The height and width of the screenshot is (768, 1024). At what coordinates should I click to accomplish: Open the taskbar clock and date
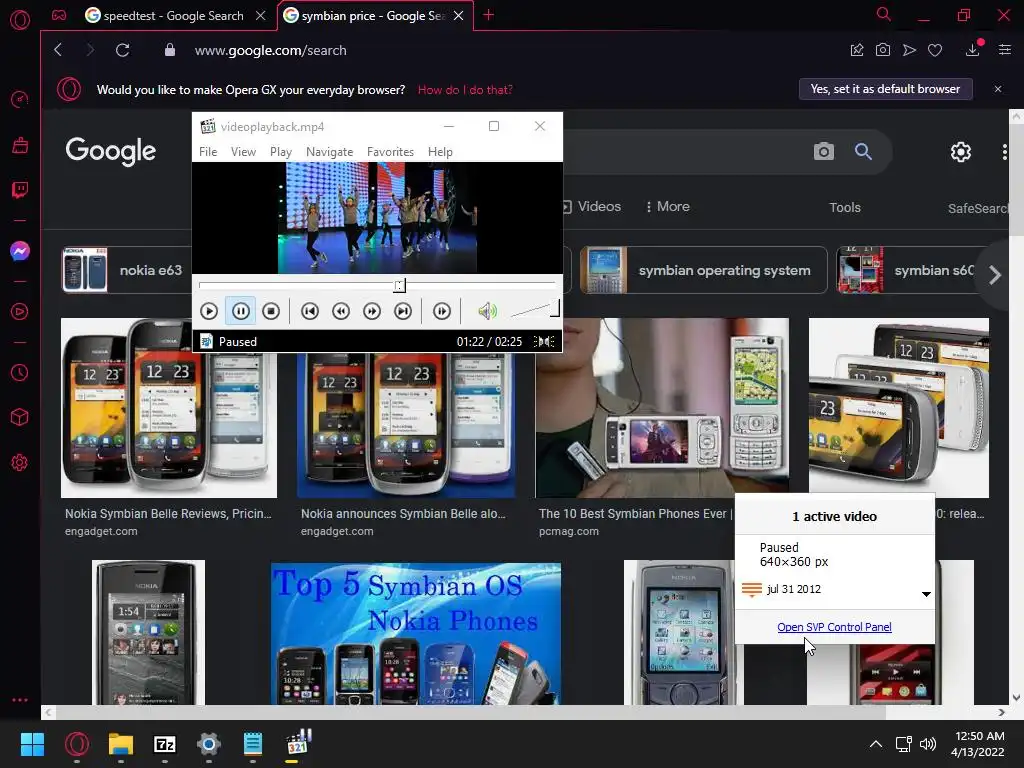pyautogui.click(x=978, y=744)
